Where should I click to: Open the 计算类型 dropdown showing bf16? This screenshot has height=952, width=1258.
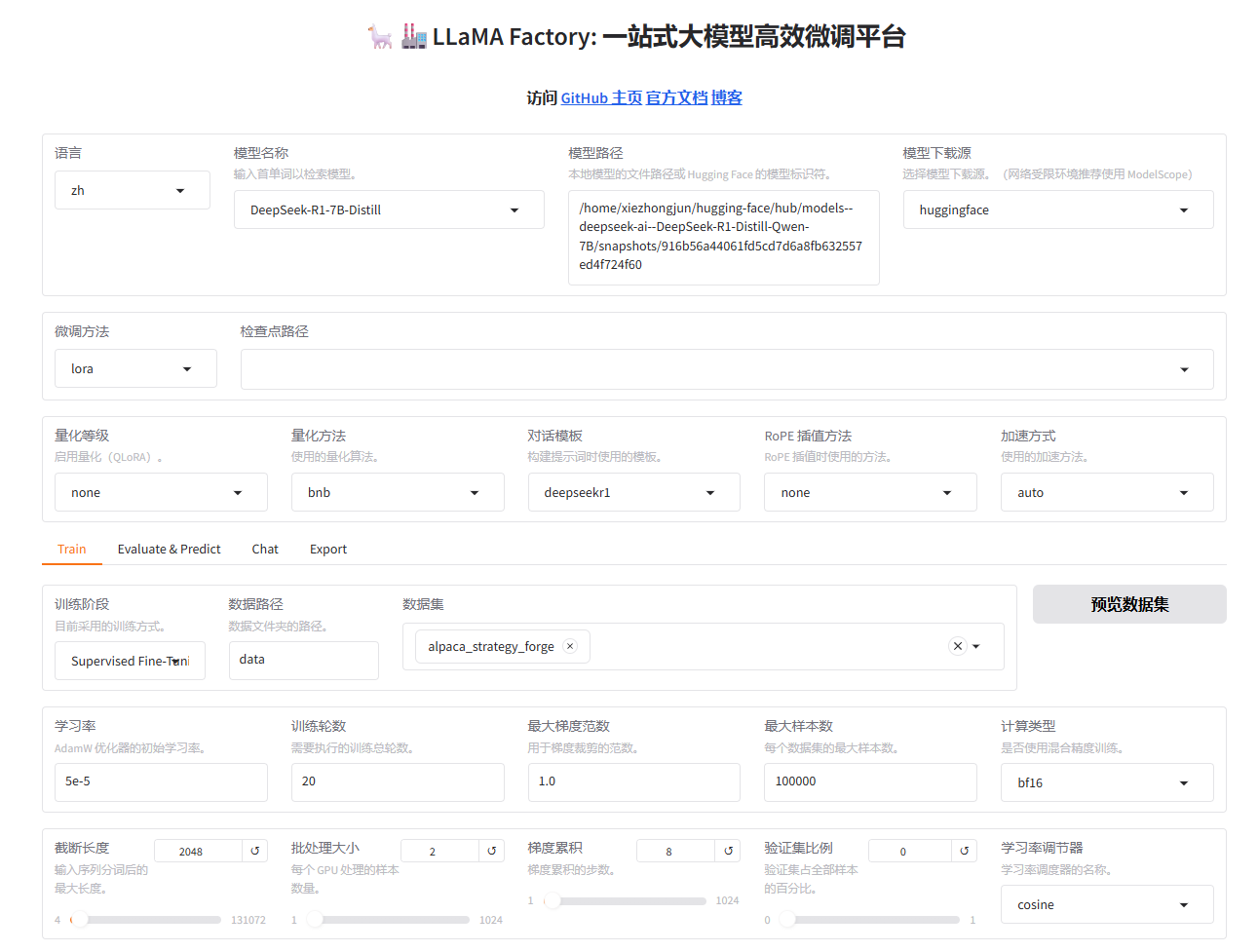(x=1107, y=782)
